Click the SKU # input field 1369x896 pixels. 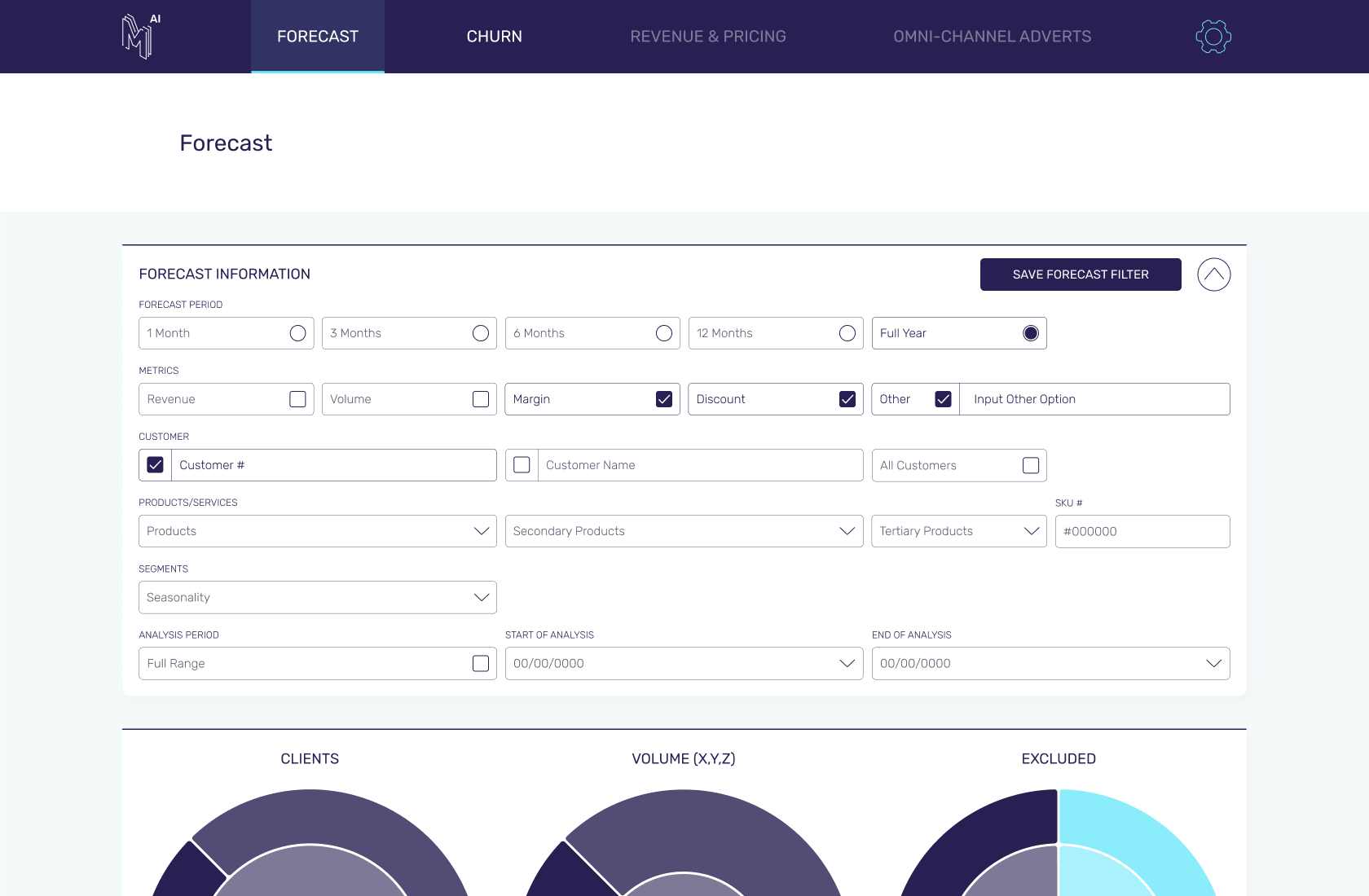[x=1142, y=531]
